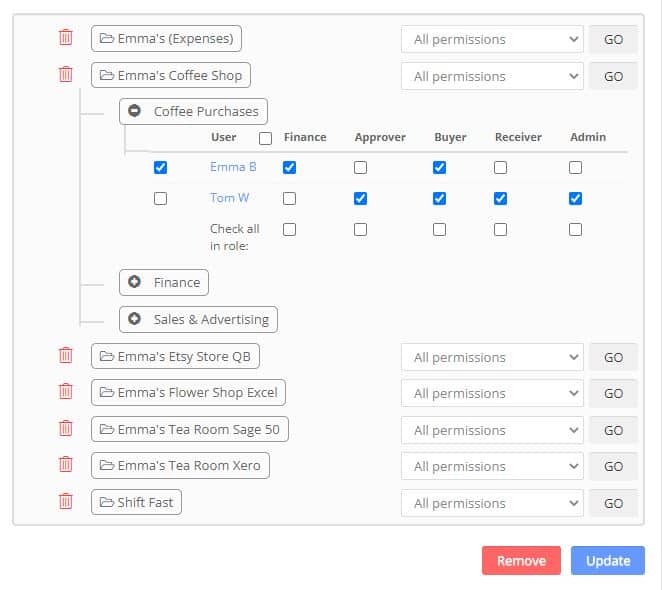This screenshot has width=662, height=590.
Task: Open permissions dropdown for Emma's (Expenses)
Action: pos(492,39)
